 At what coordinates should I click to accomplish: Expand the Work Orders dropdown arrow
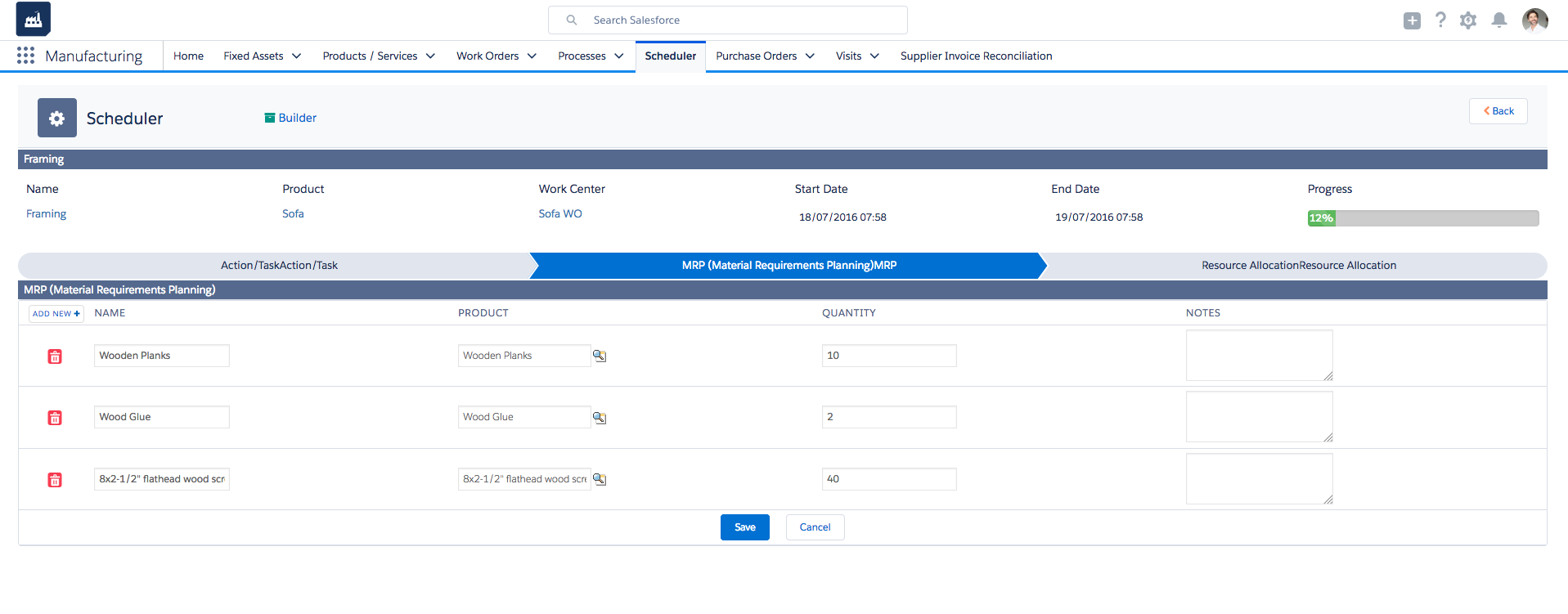[x=532, y=56]
